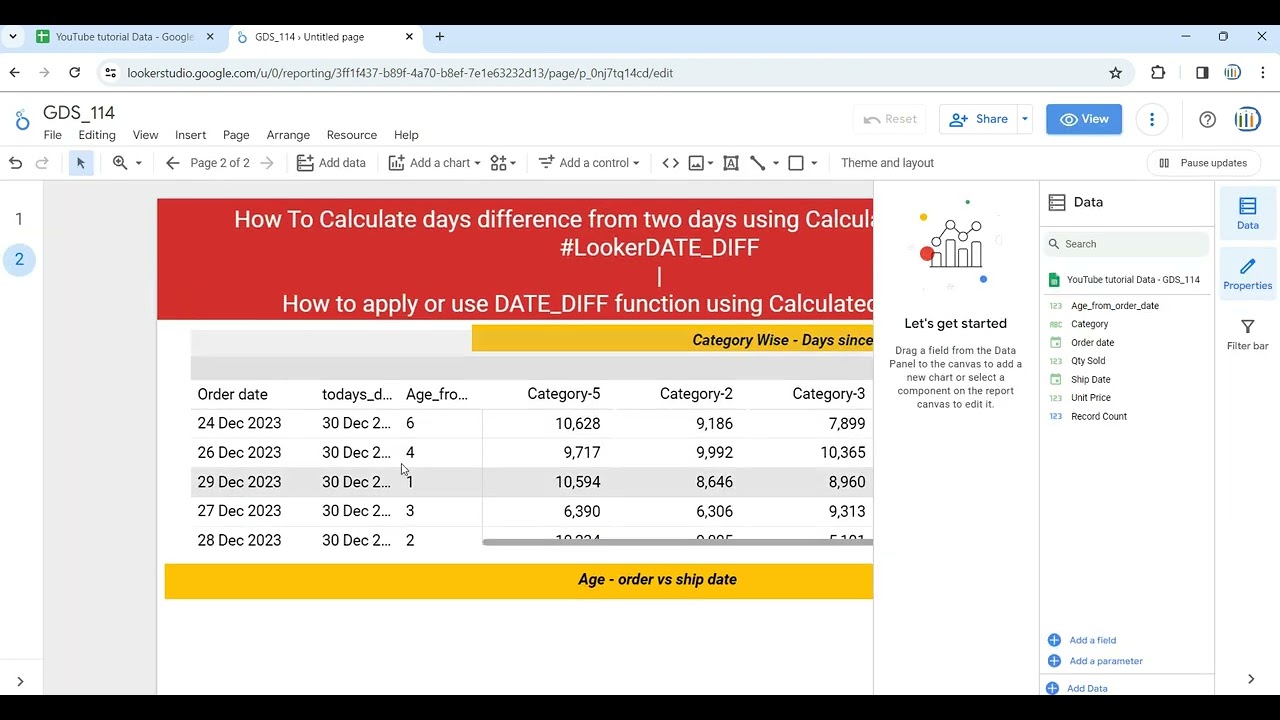Open the zoom level dropdown arrow
The width and height of the screenshot is (1280, 720).
coord(139,163)
